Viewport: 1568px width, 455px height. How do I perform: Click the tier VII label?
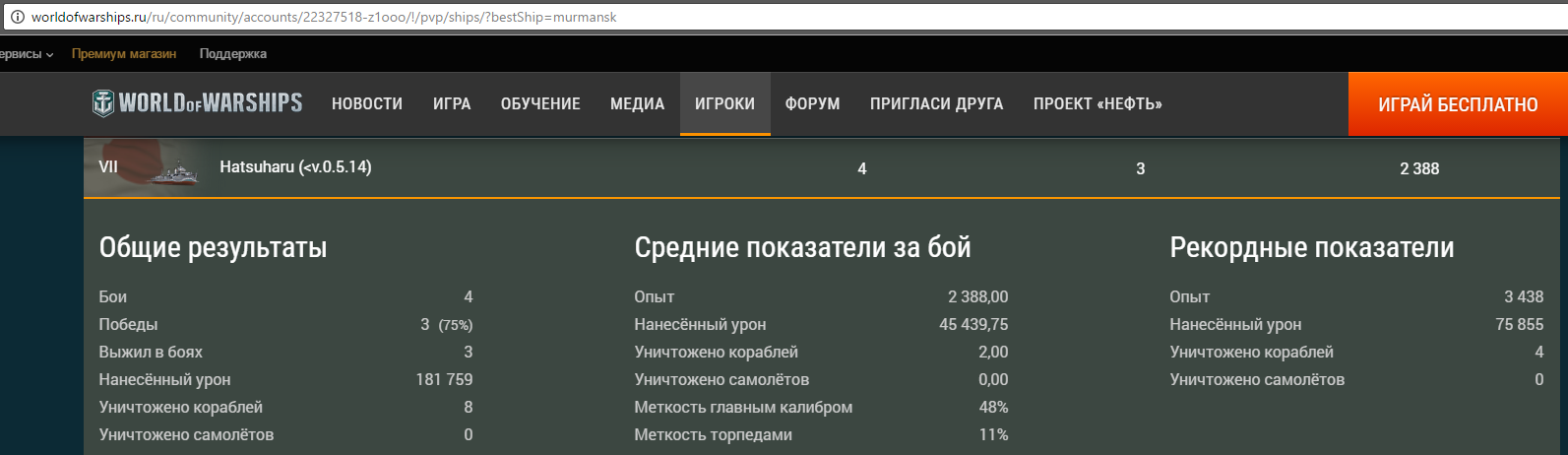tap(108, 167)
